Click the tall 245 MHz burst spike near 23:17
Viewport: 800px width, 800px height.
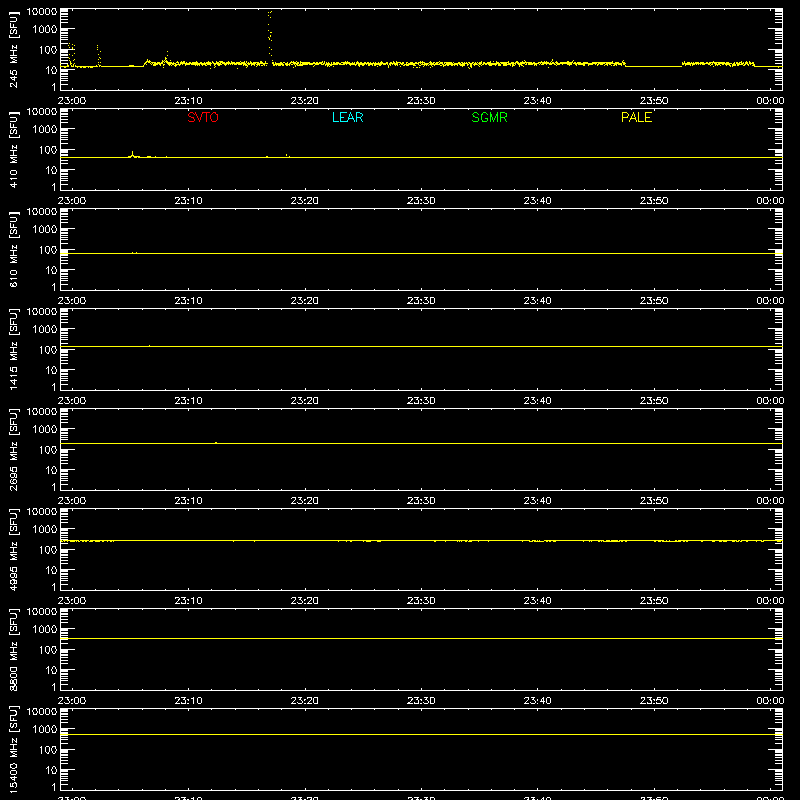(270, 36)
